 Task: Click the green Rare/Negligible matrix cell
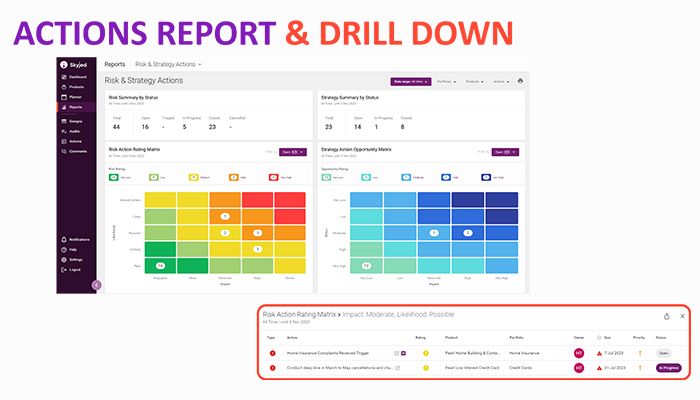coord(158,265)
